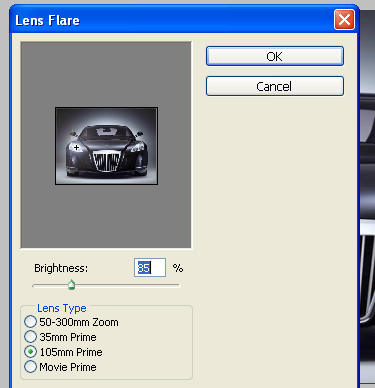Click the green Brightness slider handle
375x388 pixels.
pos(71,285)
